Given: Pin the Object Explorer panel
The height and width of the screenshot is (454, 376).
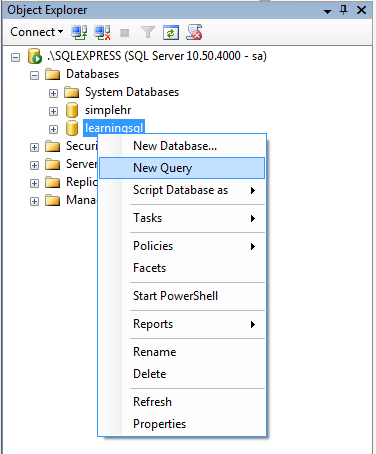Looking at the screenshot, I should pyautogui.click(x=344, y=10).
